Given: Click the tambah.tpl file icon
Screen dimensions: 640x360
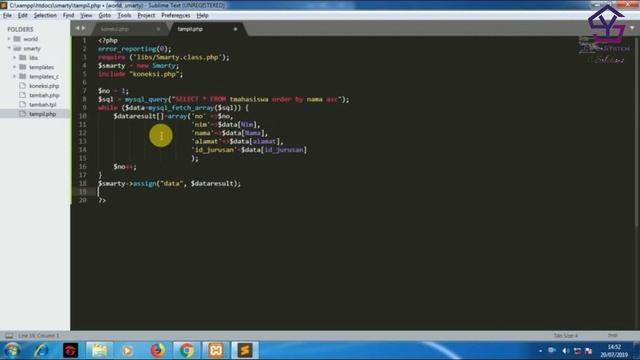Looking at the screenshot, I should point(22,104).
